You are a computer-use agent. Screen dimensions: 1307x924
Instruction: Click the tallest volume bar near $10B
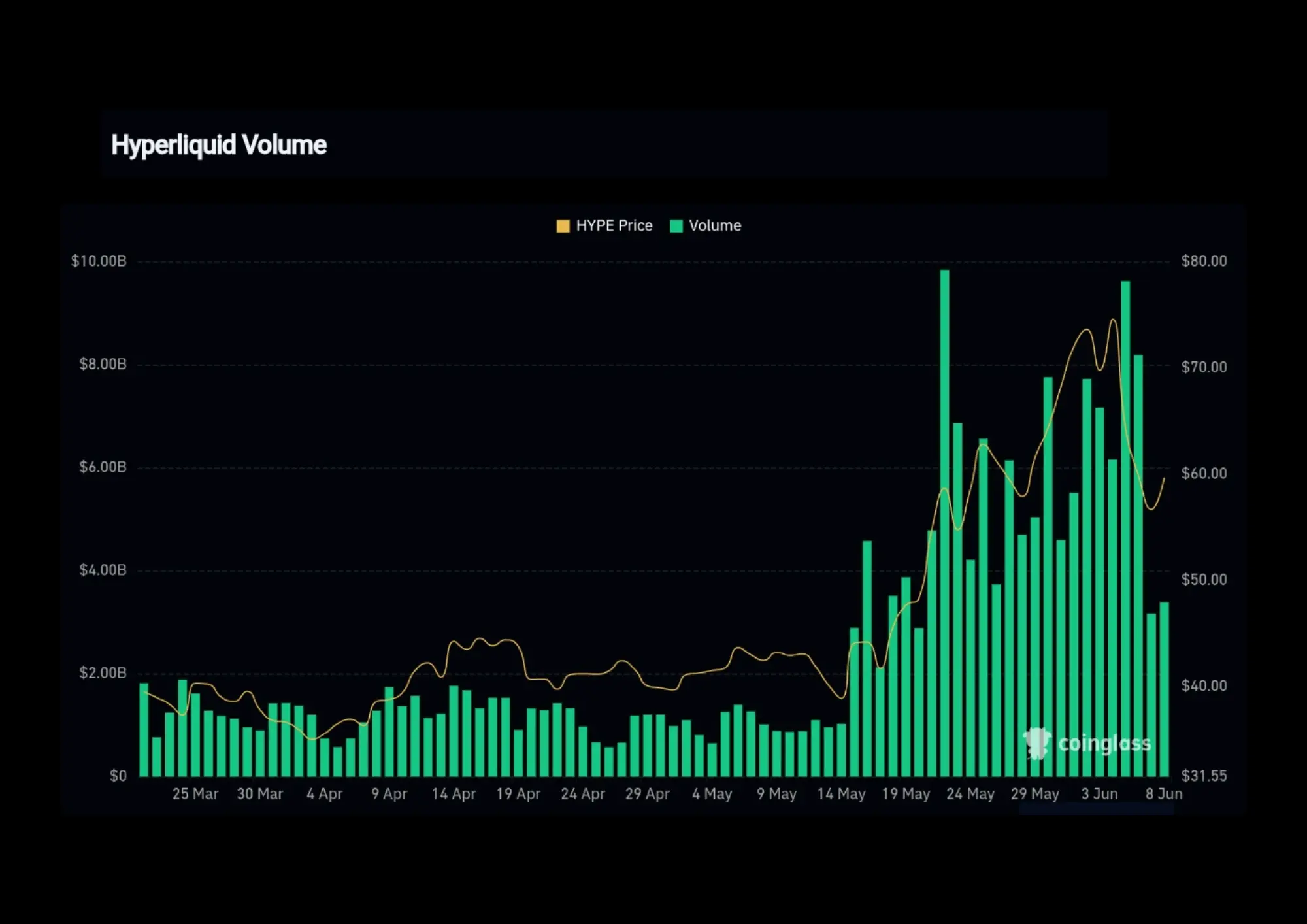(944, 523)
